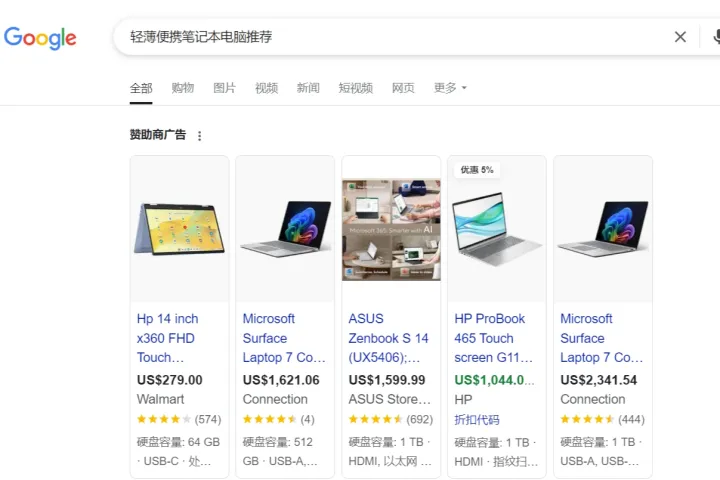Click Surface Laptop image on US$1,621.06 card
The width and height of the screenshot is (720, 480).
click(285, 229)
